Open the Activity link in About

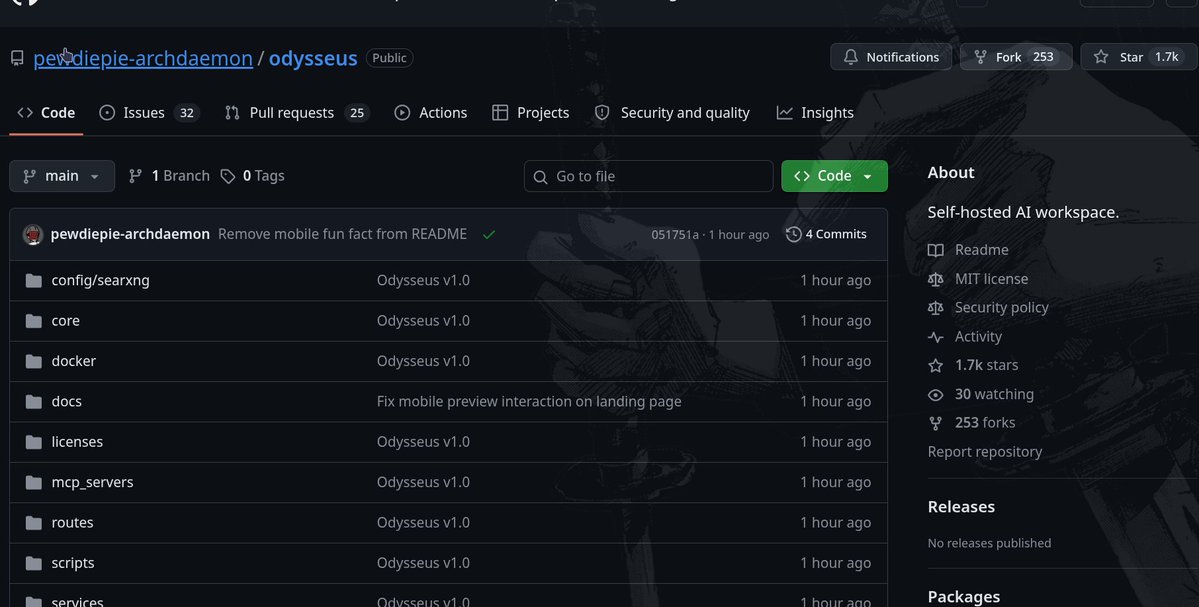click(978, 337)
